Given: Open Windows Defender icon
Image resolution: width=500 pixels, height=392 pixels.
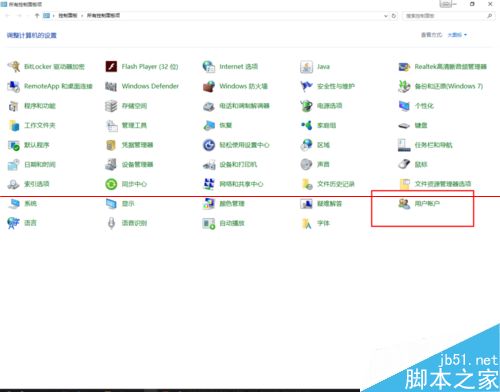Looking at the screenshot, I should pyautogui.click(x=111, y=86).
